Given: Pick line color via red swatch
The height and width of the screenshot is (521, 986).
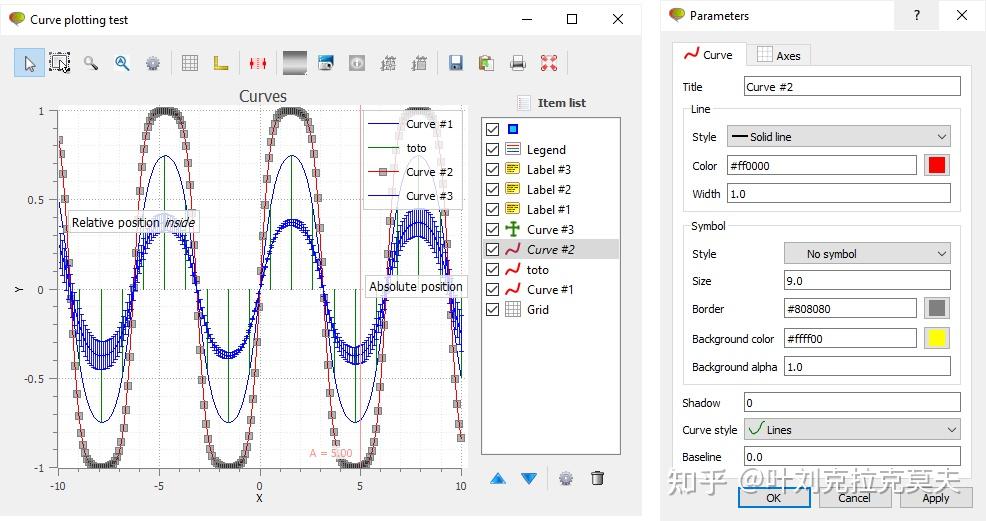Looking at the screenshot, I should coord(937,165).
